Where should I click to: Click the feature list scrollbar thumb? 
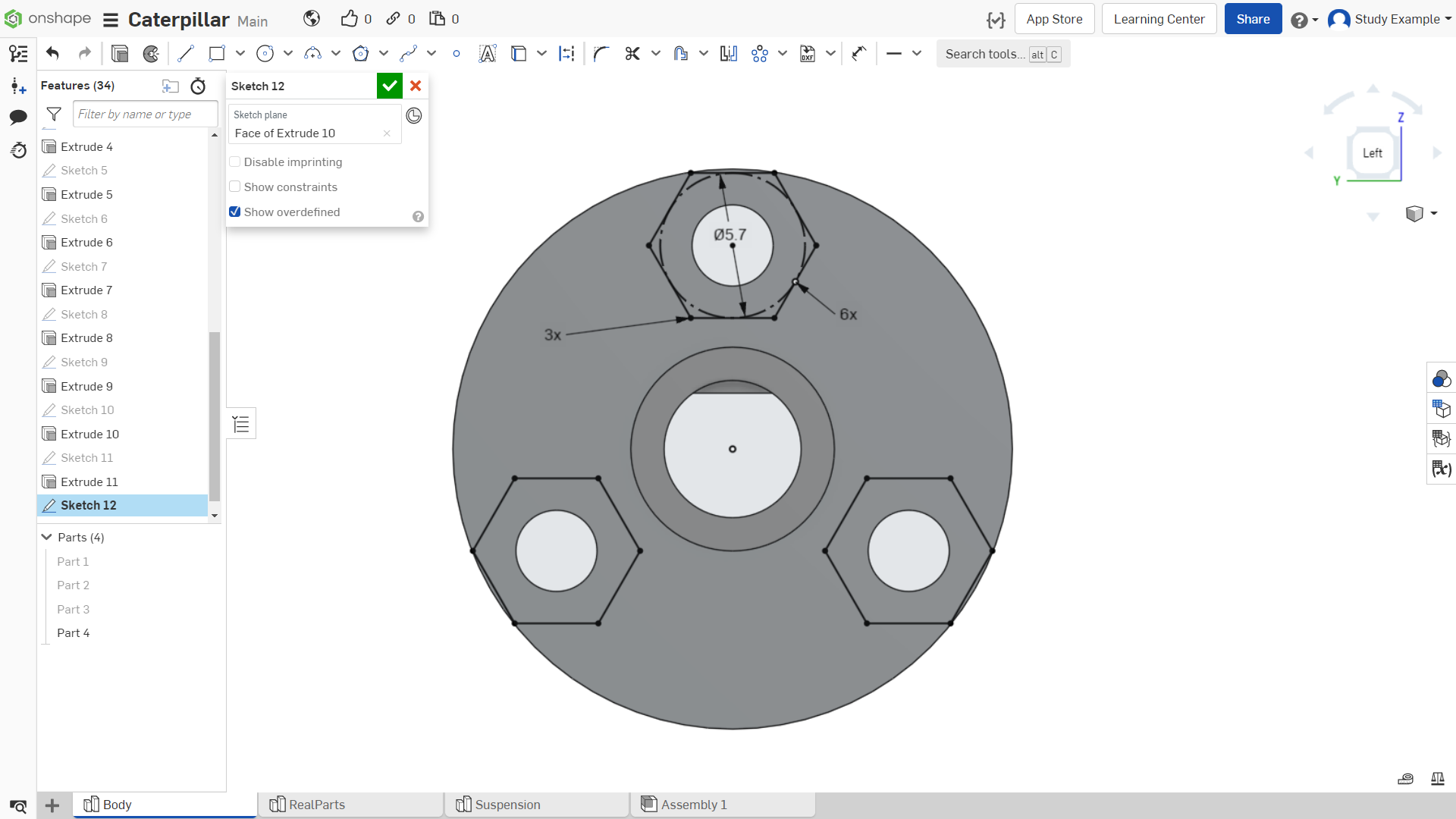[x=215, y=416]
